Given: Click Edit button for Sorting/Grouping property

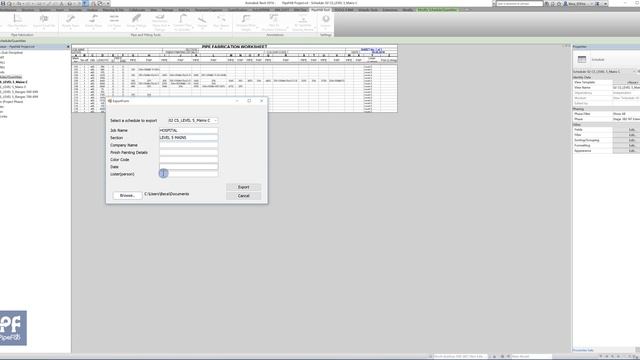Looking at the screenshot, I should [x=632, y=140].
